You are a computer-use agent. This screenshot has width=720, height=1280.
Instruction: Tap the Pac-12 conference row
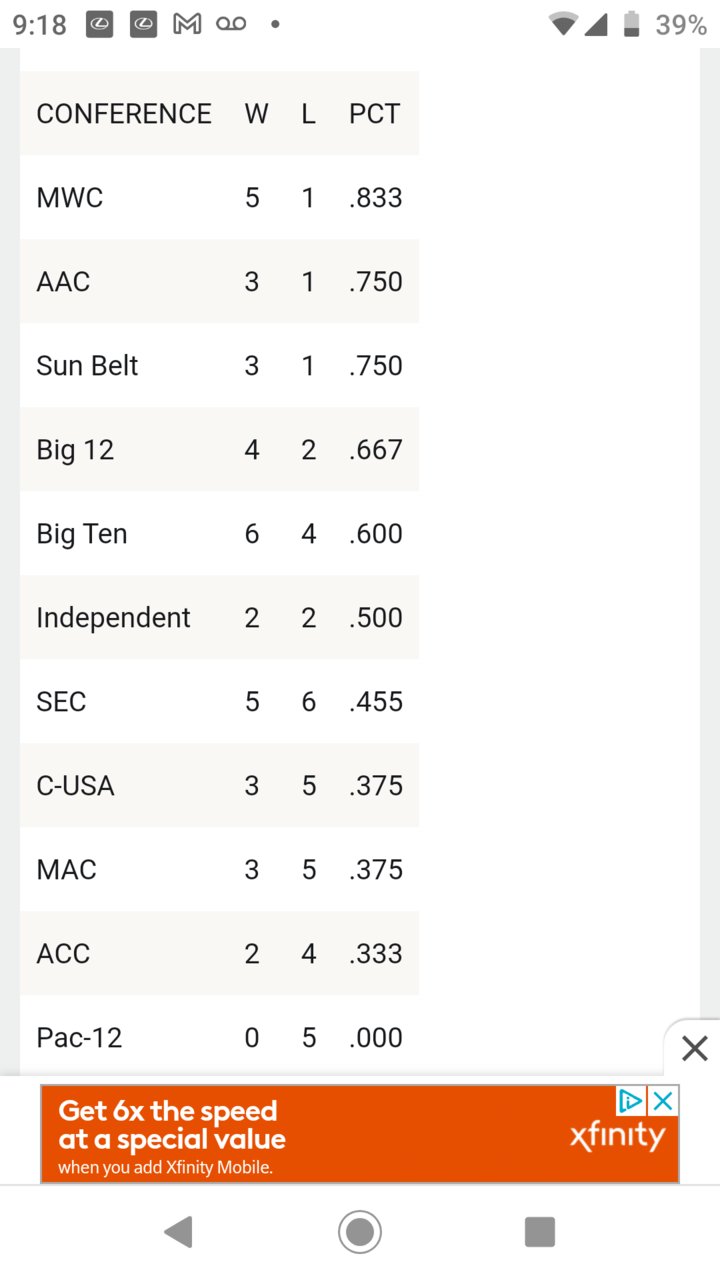(219, 1037)
